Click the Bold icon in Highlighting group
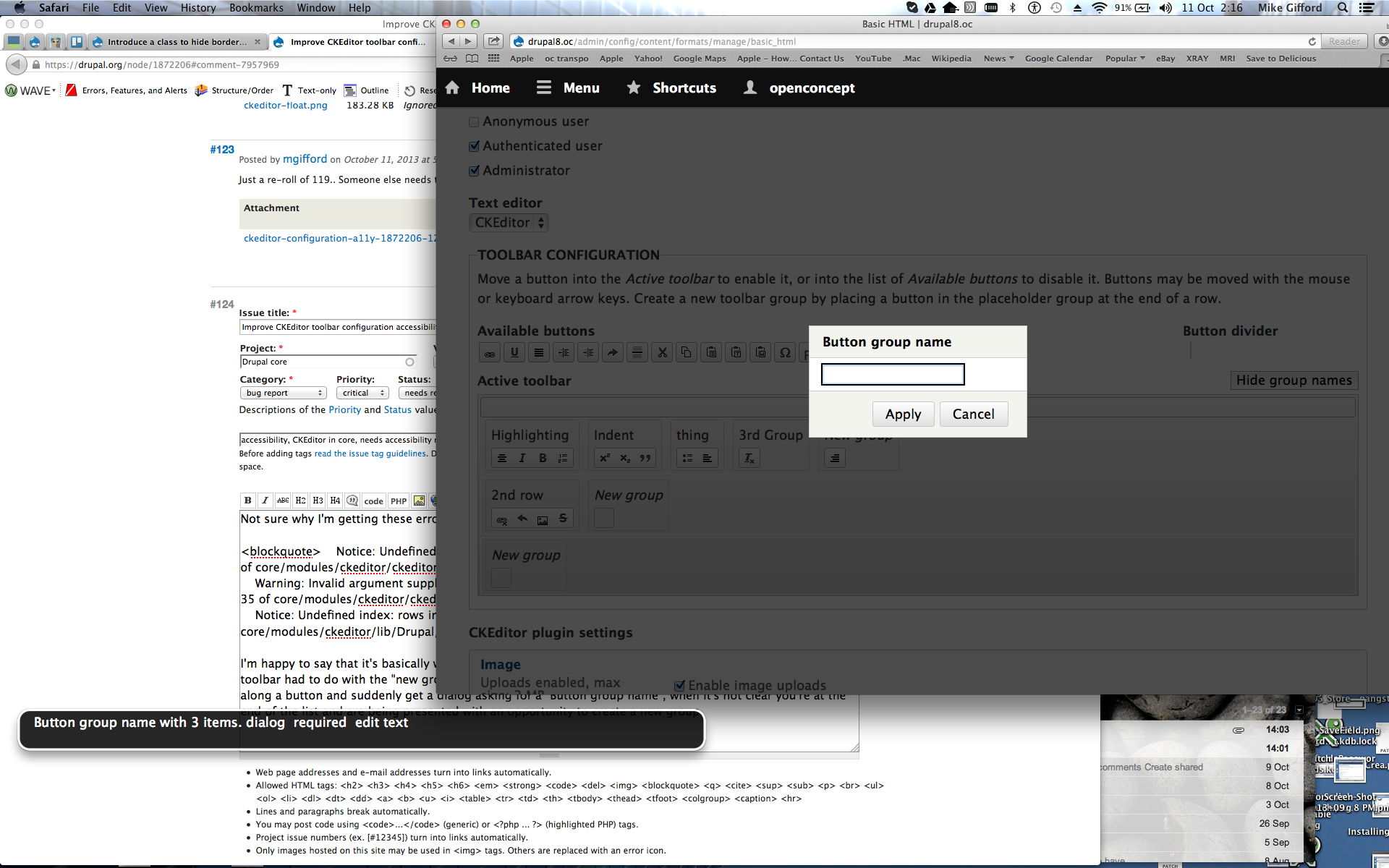1389x868 pixels. (543, 458)
